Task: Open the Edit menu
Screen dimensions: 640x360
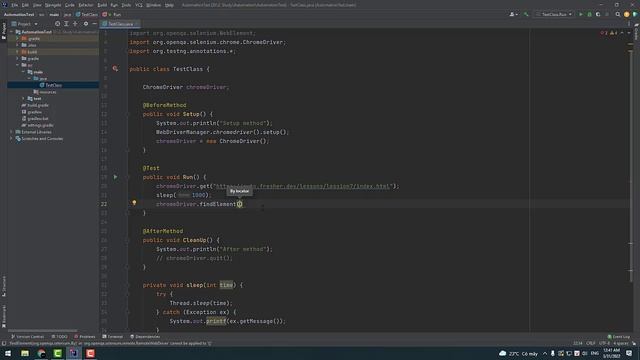Action: point(25,5)
